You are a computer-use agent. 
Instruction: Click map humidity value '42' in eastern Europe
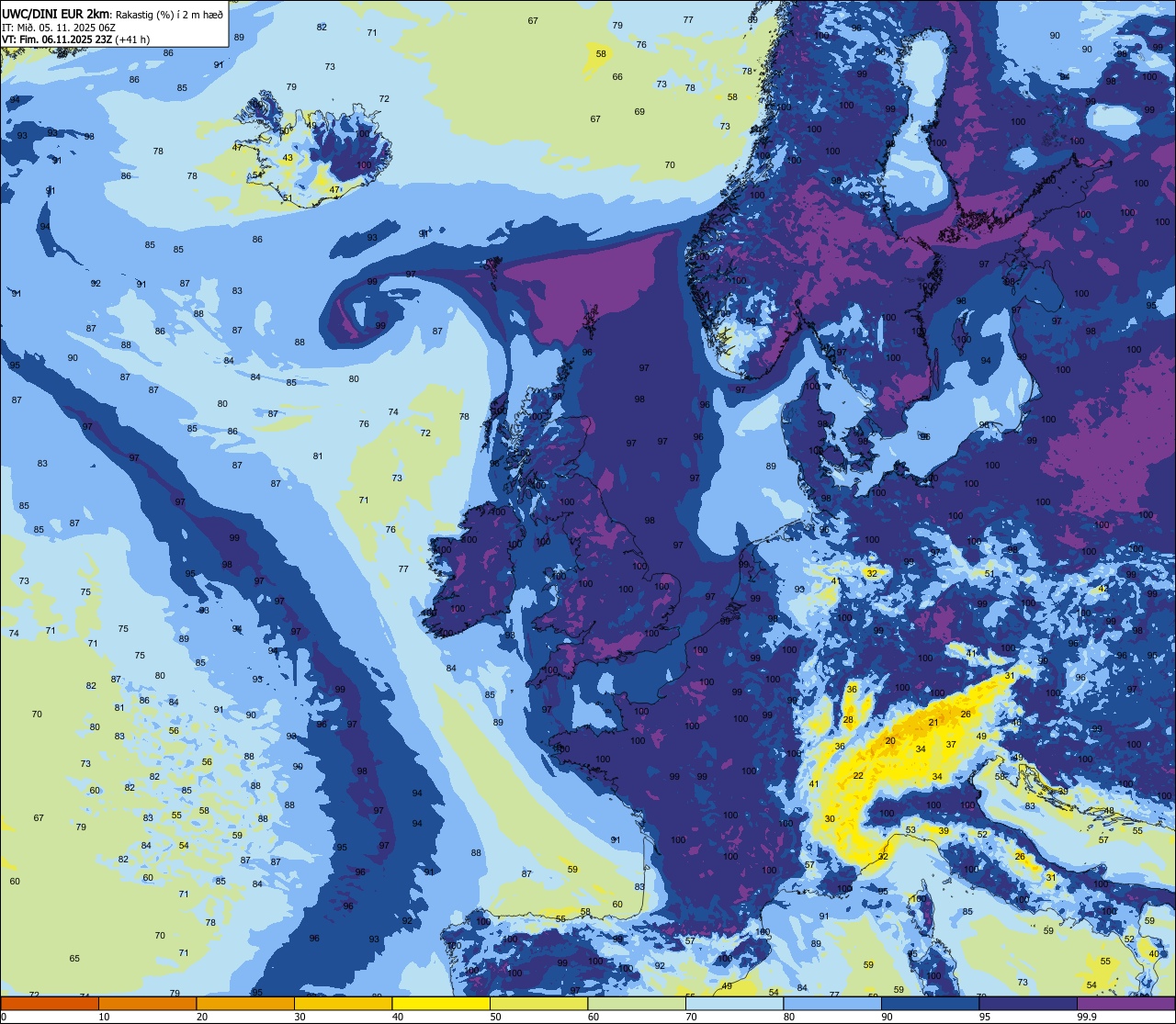point(1102,589)
